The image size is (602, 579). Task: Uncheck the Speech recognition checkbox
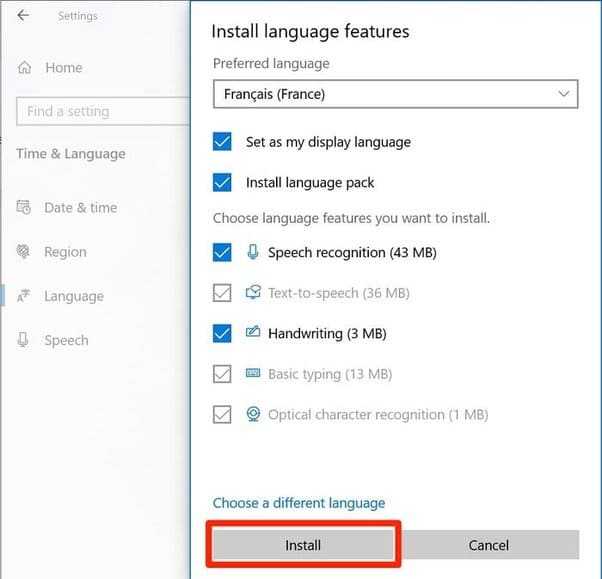222,253
